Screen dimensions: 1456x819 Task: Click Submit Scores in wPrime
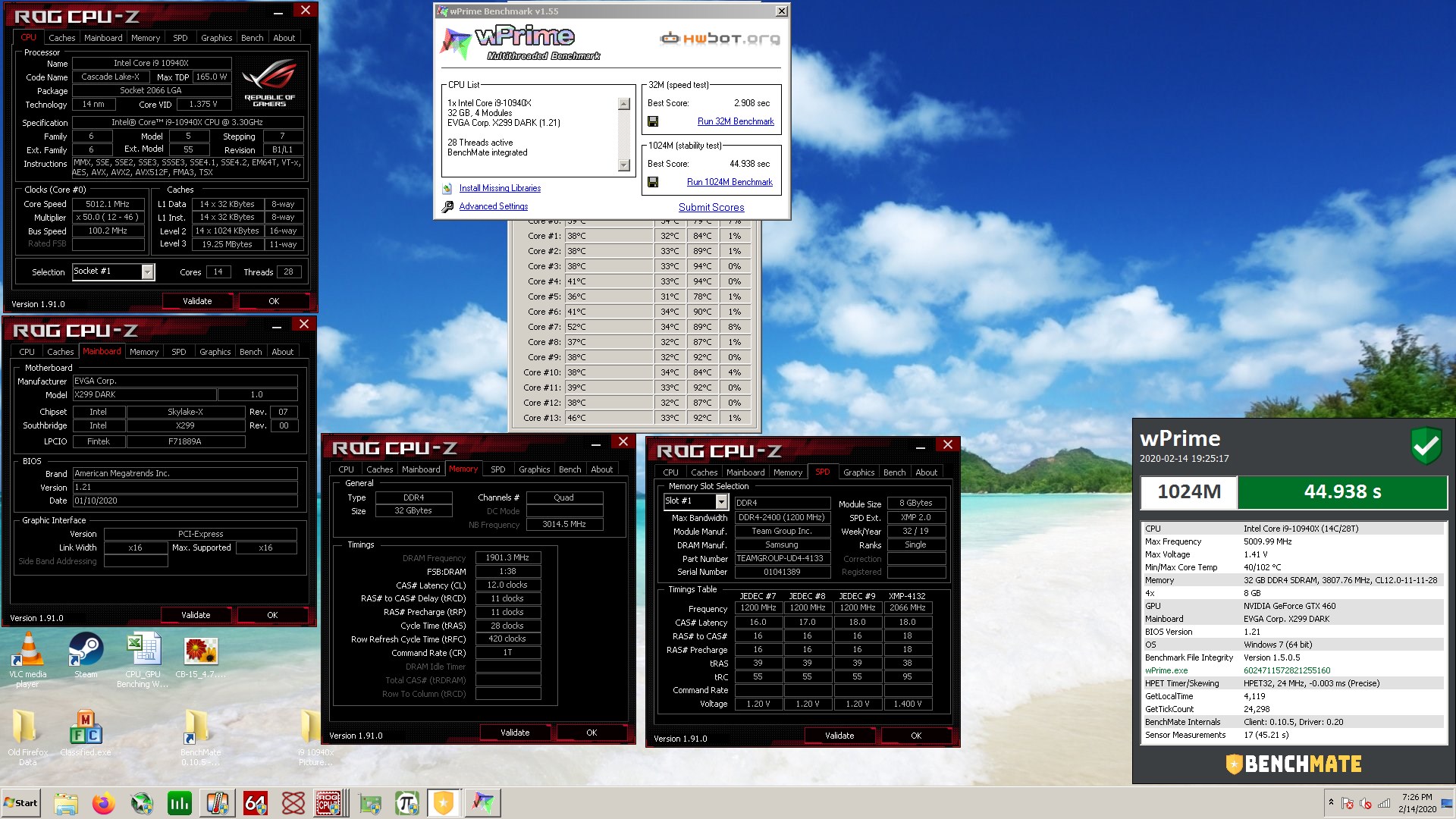(x=711, y=207)
